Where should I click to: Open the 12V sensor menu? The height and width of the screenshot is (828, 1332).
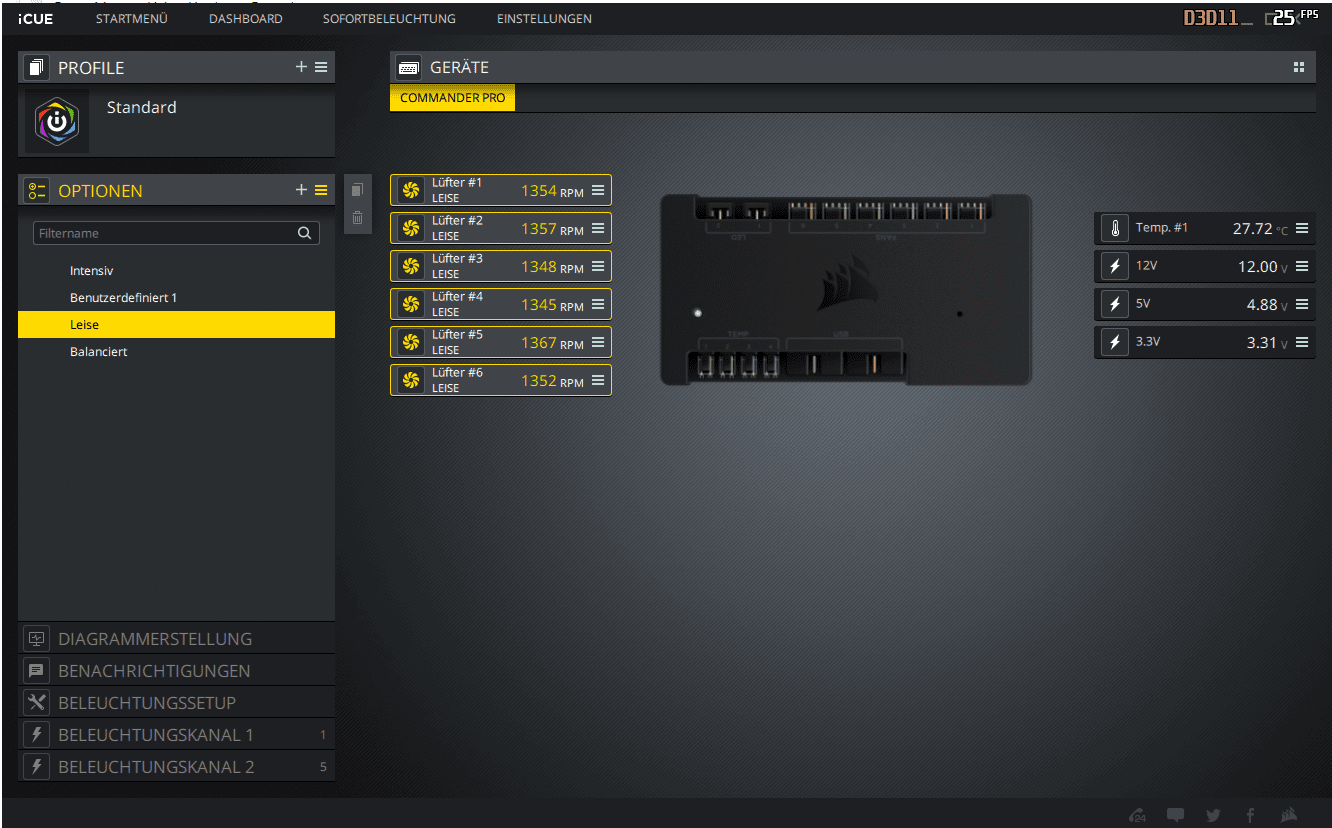coord(1302,266)
